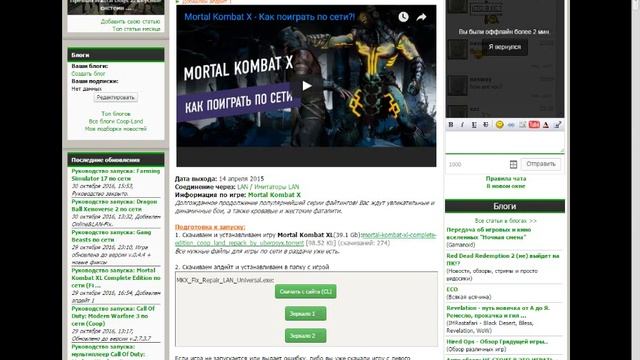
Task: Click the chat message text area
Action: point(505,142)
